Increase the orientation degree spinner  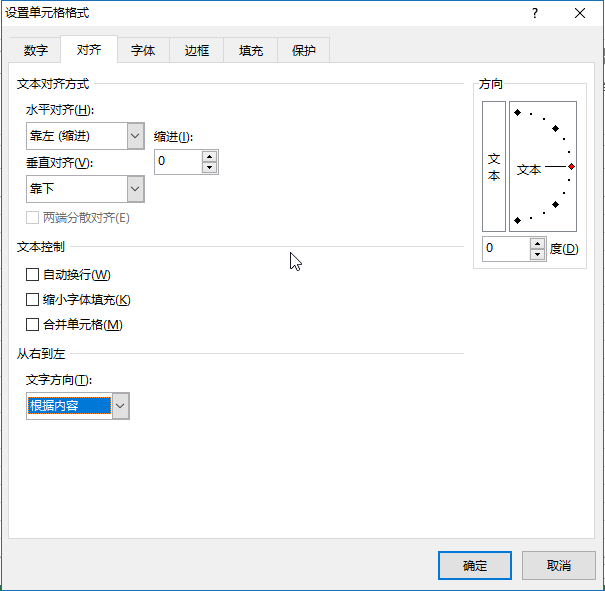click(x=539, y=243)
